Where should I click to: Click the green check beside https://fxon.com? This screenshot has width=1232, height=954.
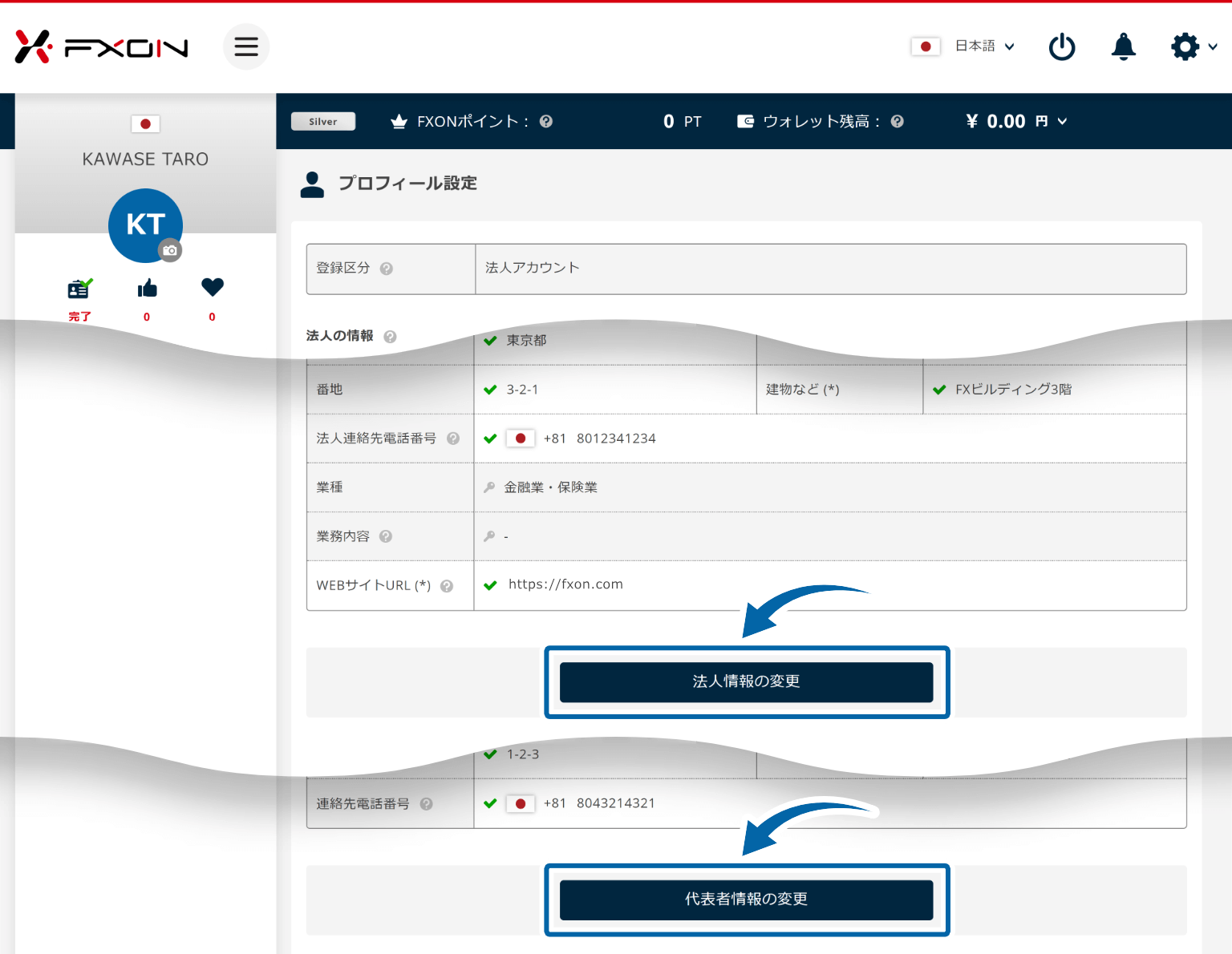click(x=491, y=585)
